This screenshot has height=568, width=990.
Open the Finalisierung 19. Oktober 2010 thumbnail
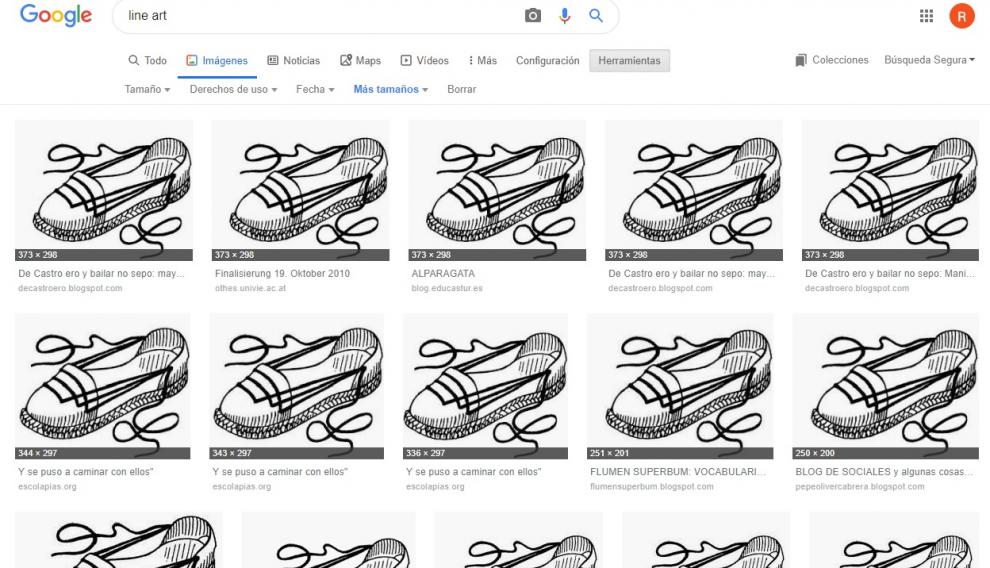click(301, 190)
